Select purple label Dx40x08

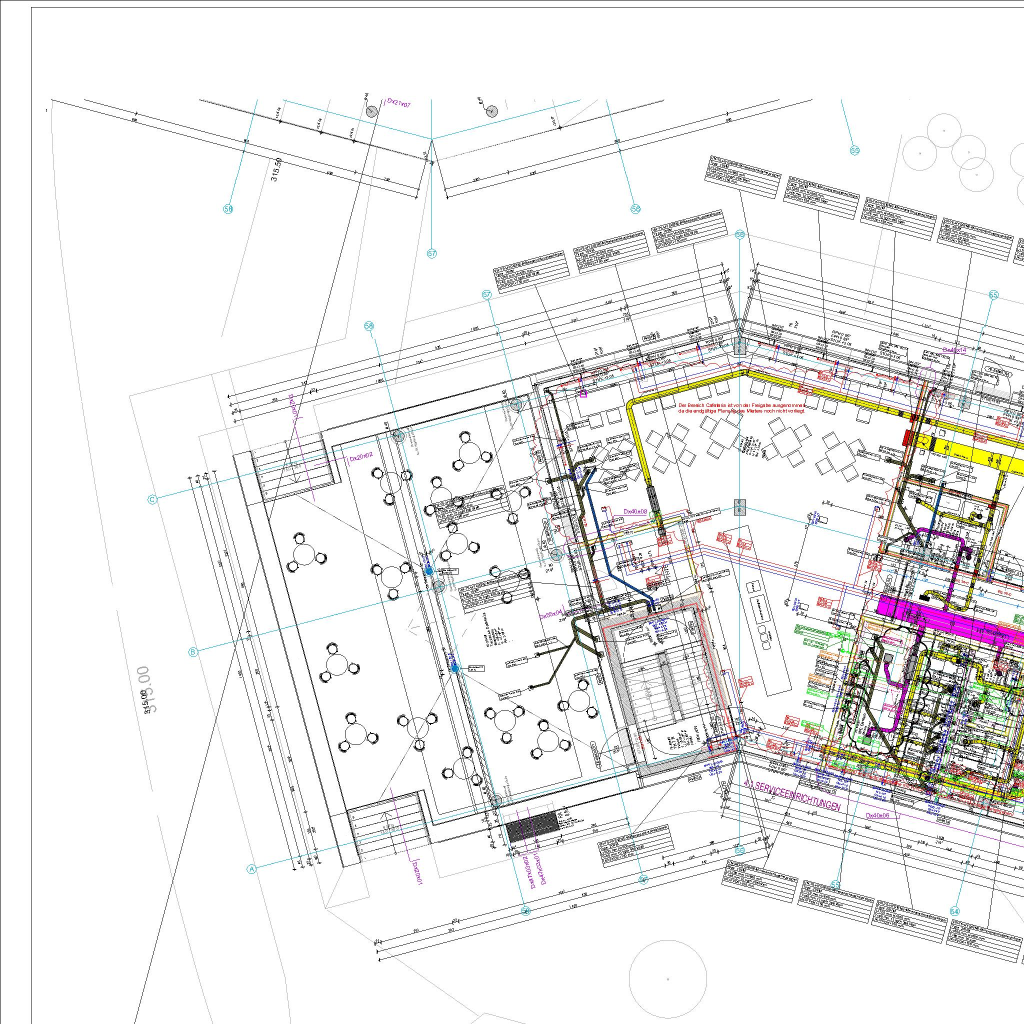(635, 512)
